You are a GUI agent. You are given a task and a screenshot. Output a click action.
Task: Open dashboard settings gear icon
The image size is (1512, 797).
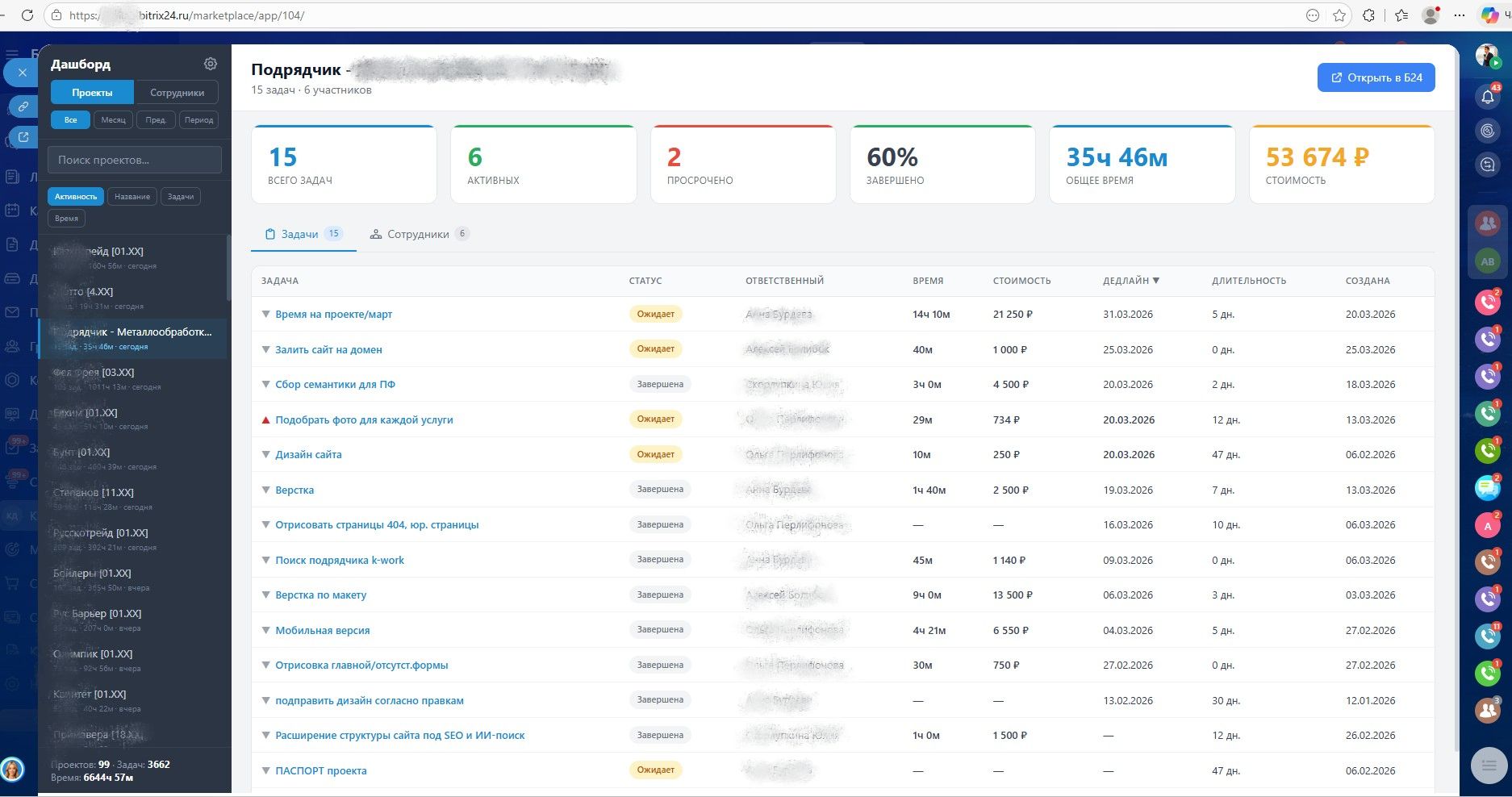click(x=211, y=64)
